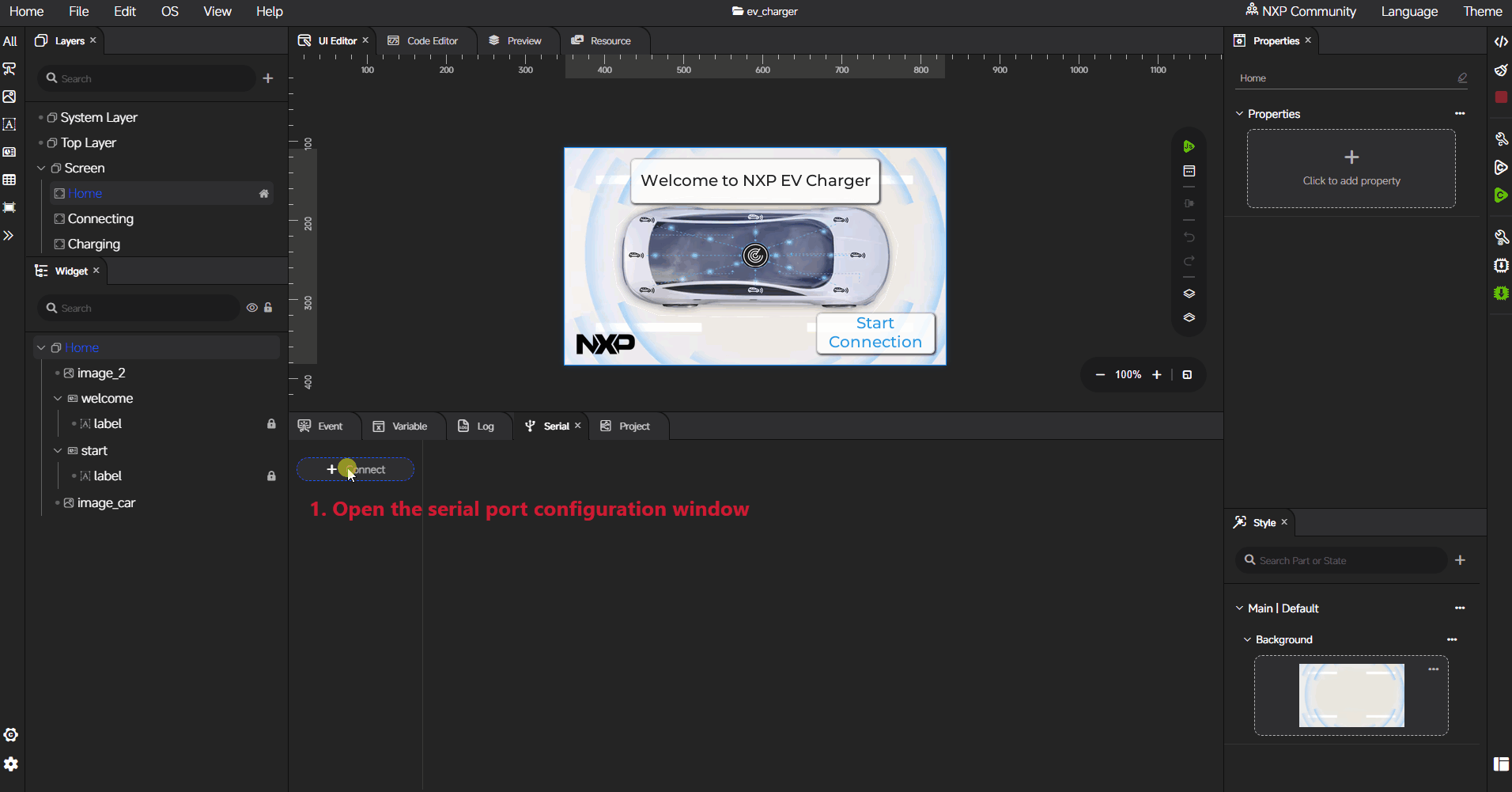Image resolution: width=1512 pixels, height=792 pixels.
Task: Open NXP Community link
Action: [1301, 12]
